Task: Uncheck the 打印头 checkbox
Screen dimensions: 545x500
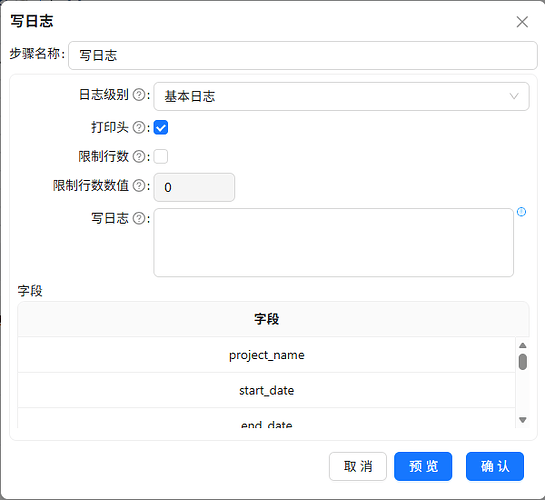Action: click(x=161, y=128)
